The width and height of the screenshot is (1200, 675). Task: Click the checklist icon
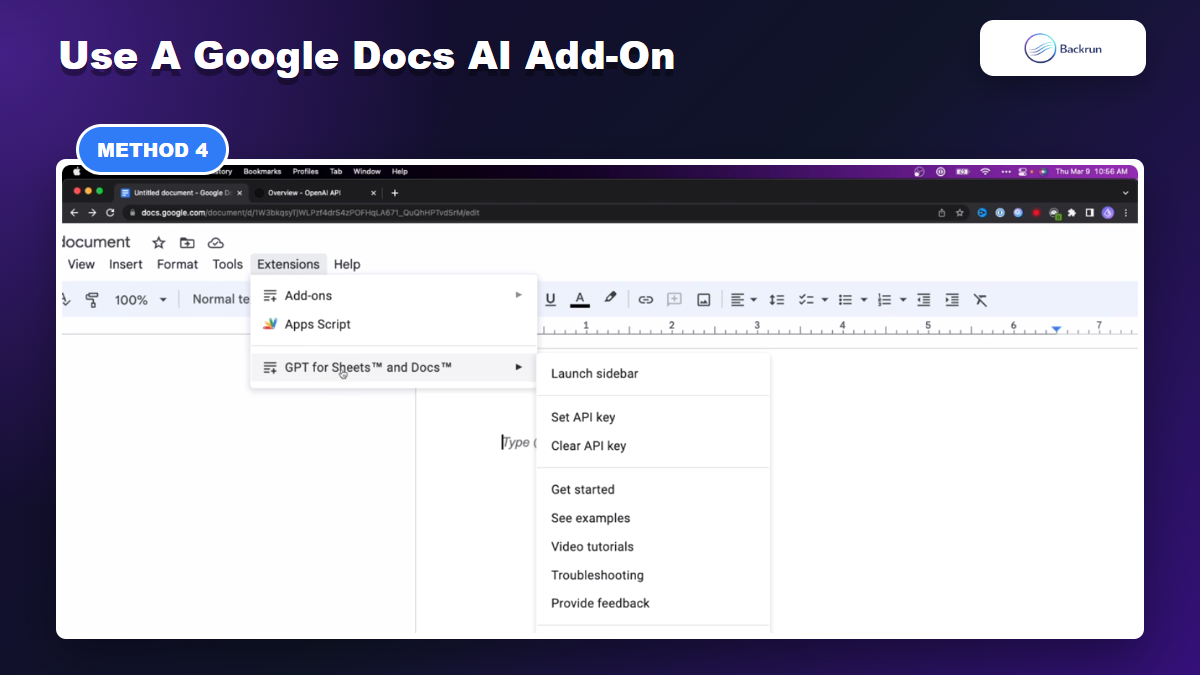(806, 299)
